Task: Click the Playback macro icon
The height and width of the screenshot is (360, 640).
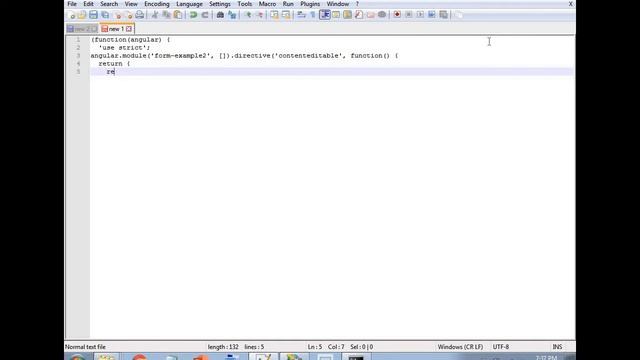Action: tap(420, 15)
